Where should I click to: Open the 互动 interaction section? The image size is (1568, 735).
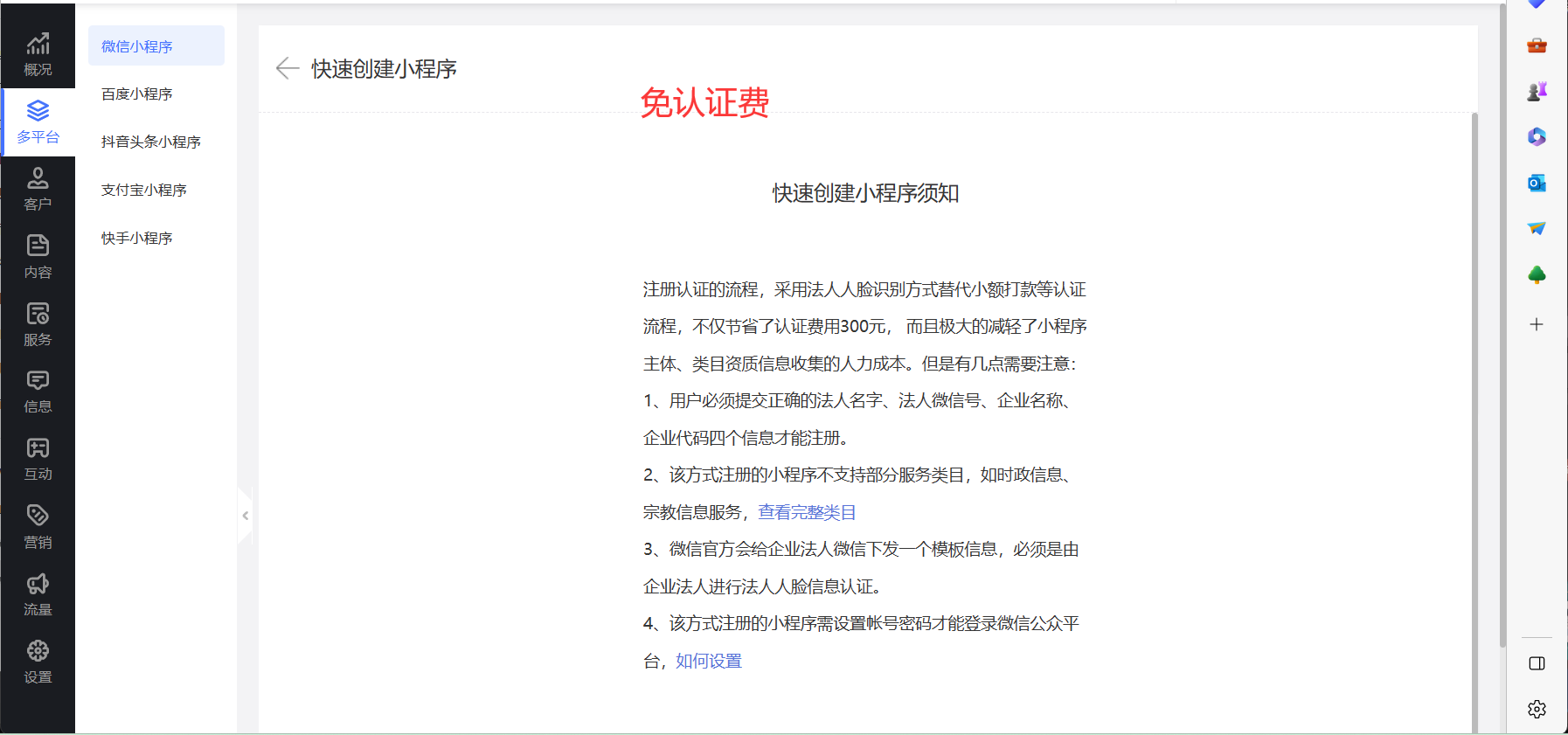click(38, 459)
